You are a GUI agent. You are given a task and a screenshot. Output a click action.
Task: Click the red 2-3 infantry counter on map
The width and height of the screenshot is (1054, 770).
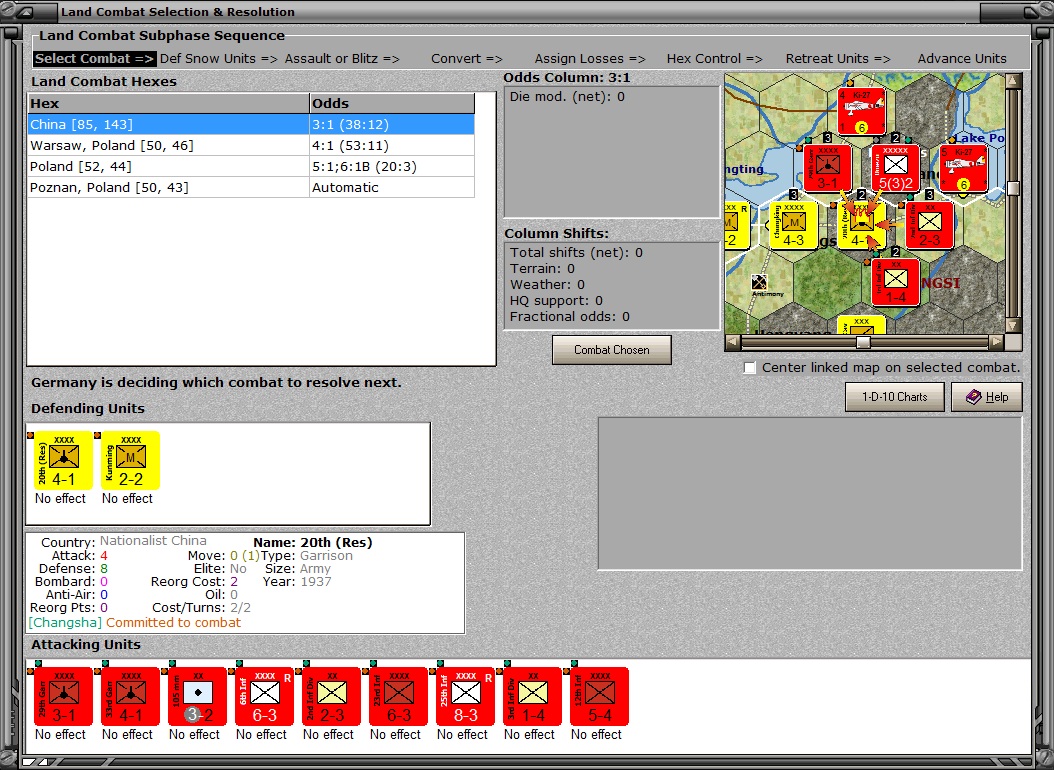click(x=930, y=225)
